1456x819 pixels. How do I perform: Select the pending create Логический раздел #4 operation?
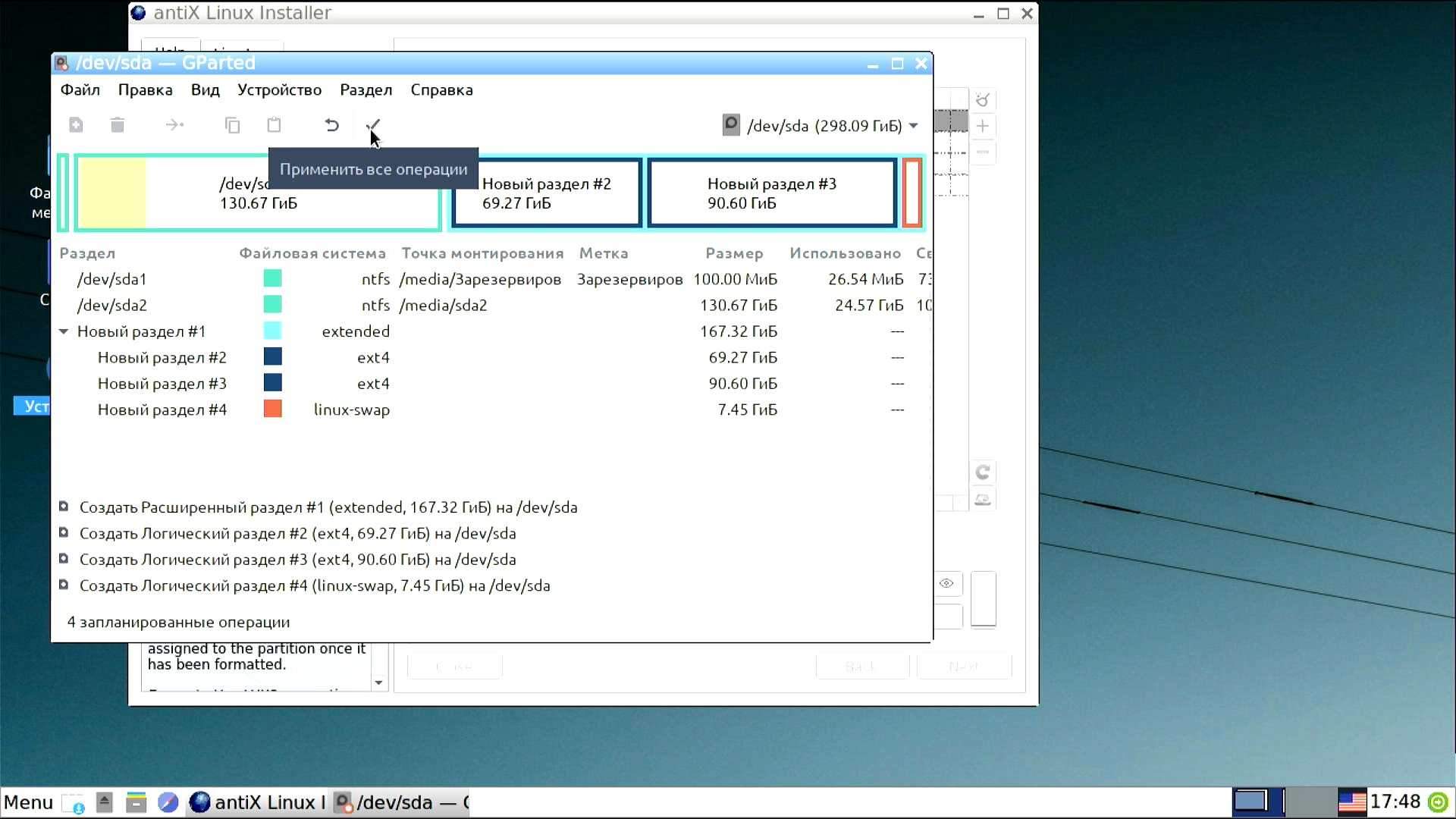tap(315, 585)
